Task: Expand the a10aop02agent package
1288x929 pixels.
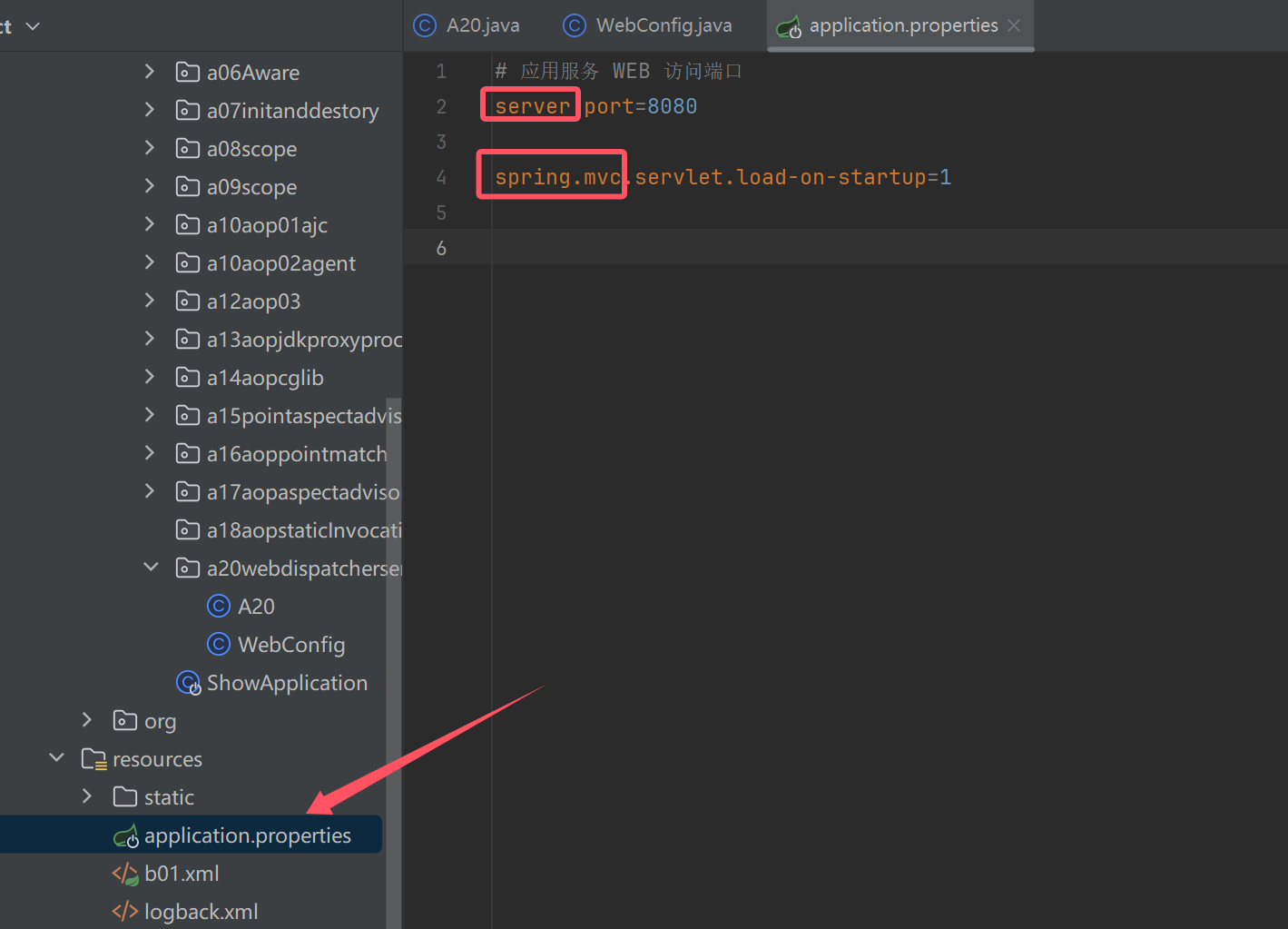Action: pos(150,262)
